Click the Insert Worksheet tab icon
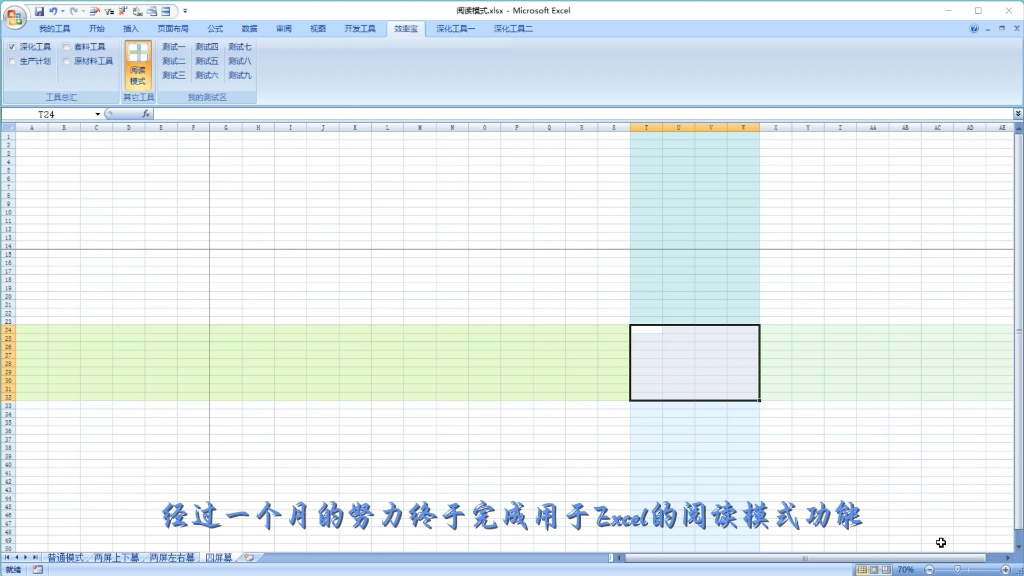 pyautogui.click(x=248, y=557)
